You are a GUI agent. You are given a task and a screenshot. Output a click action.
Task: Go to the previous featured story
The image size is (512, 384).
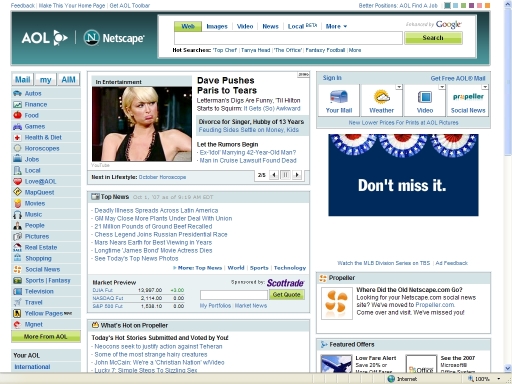(274, 175)
